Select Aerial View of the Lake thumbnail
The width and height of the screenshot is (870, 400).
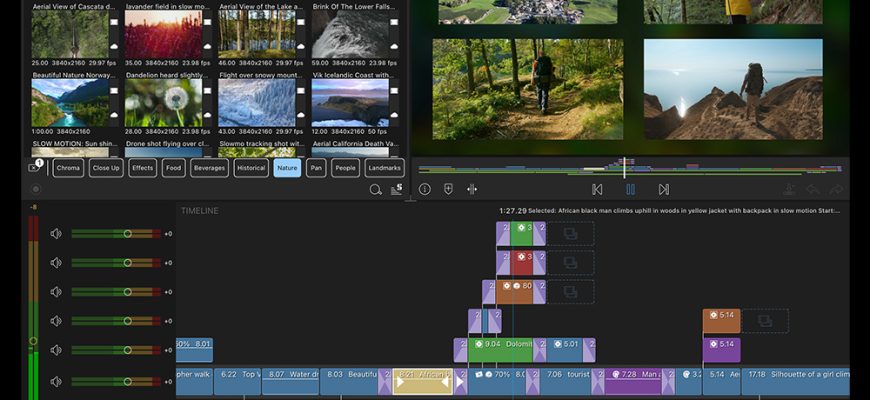[x=256, y=34]
